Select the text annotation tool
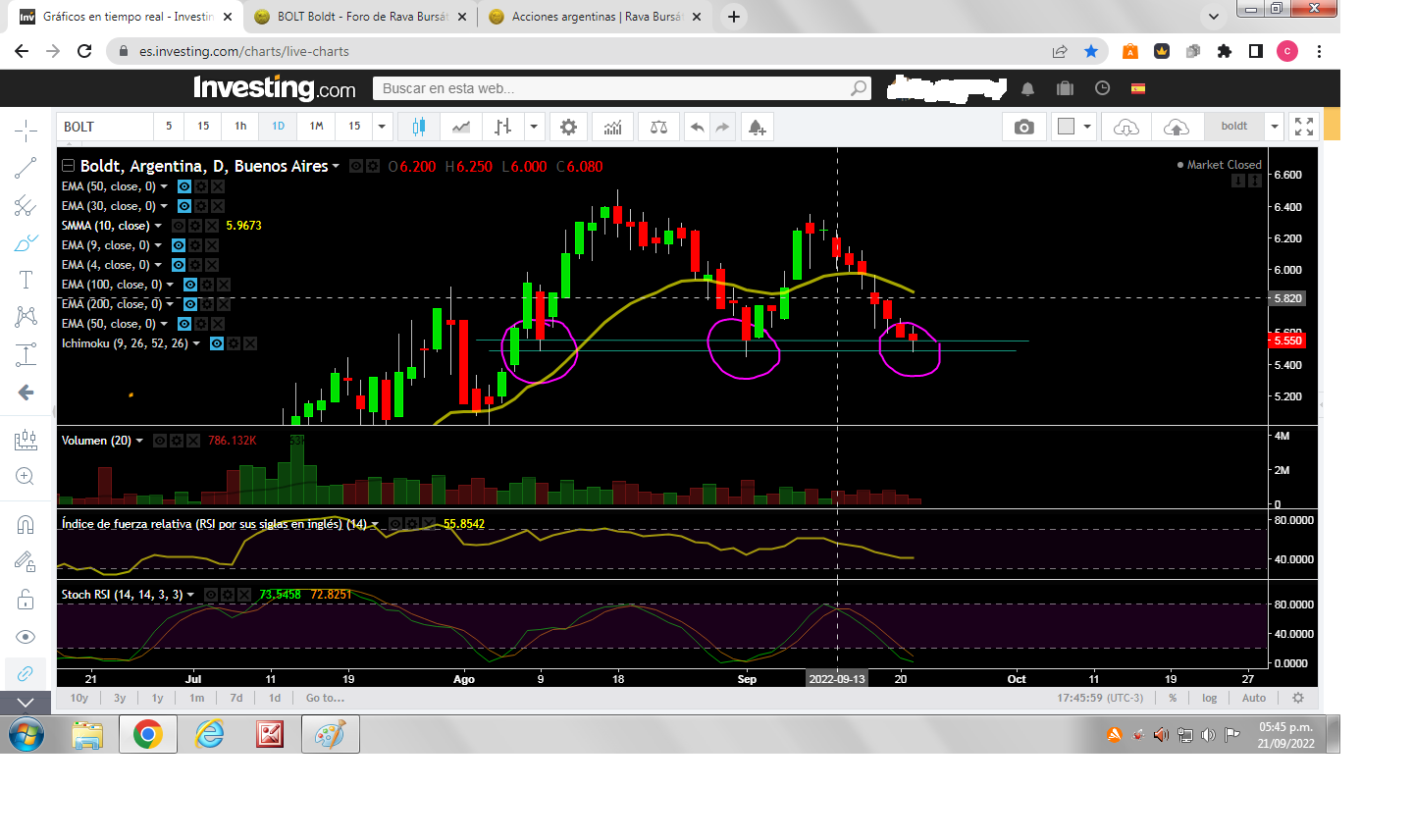The image size is (1413, 840). click(26, 281)
